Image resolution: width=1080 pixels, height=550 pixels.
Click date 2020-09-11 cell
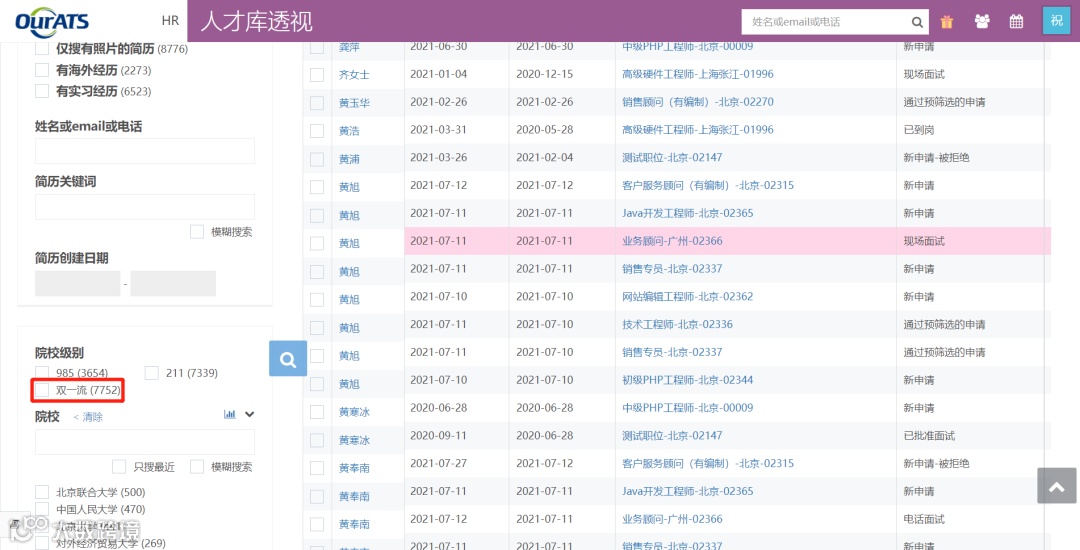click(x=439, y=435)
